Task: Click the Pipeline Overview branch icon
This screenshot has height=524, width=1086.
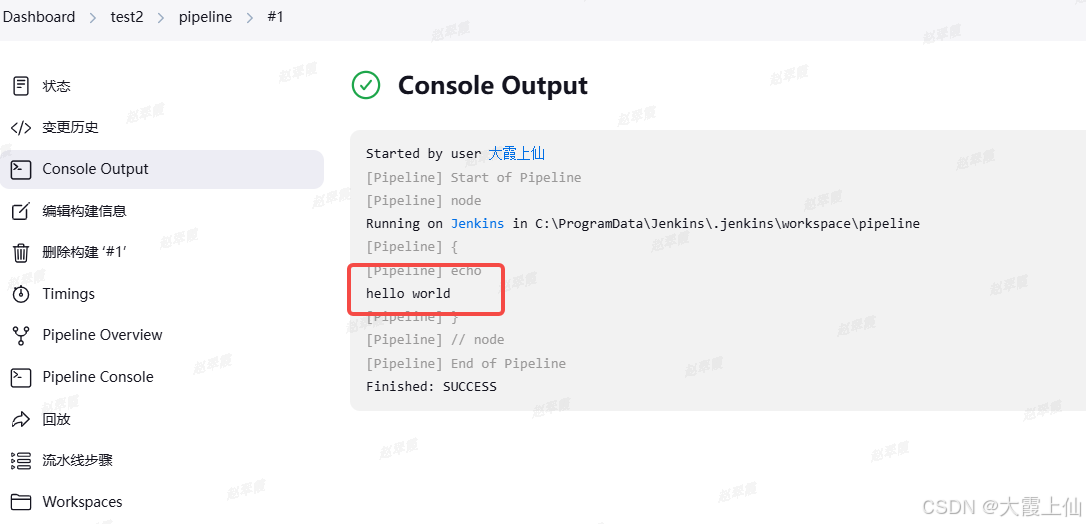Action: tap(21, 335)
